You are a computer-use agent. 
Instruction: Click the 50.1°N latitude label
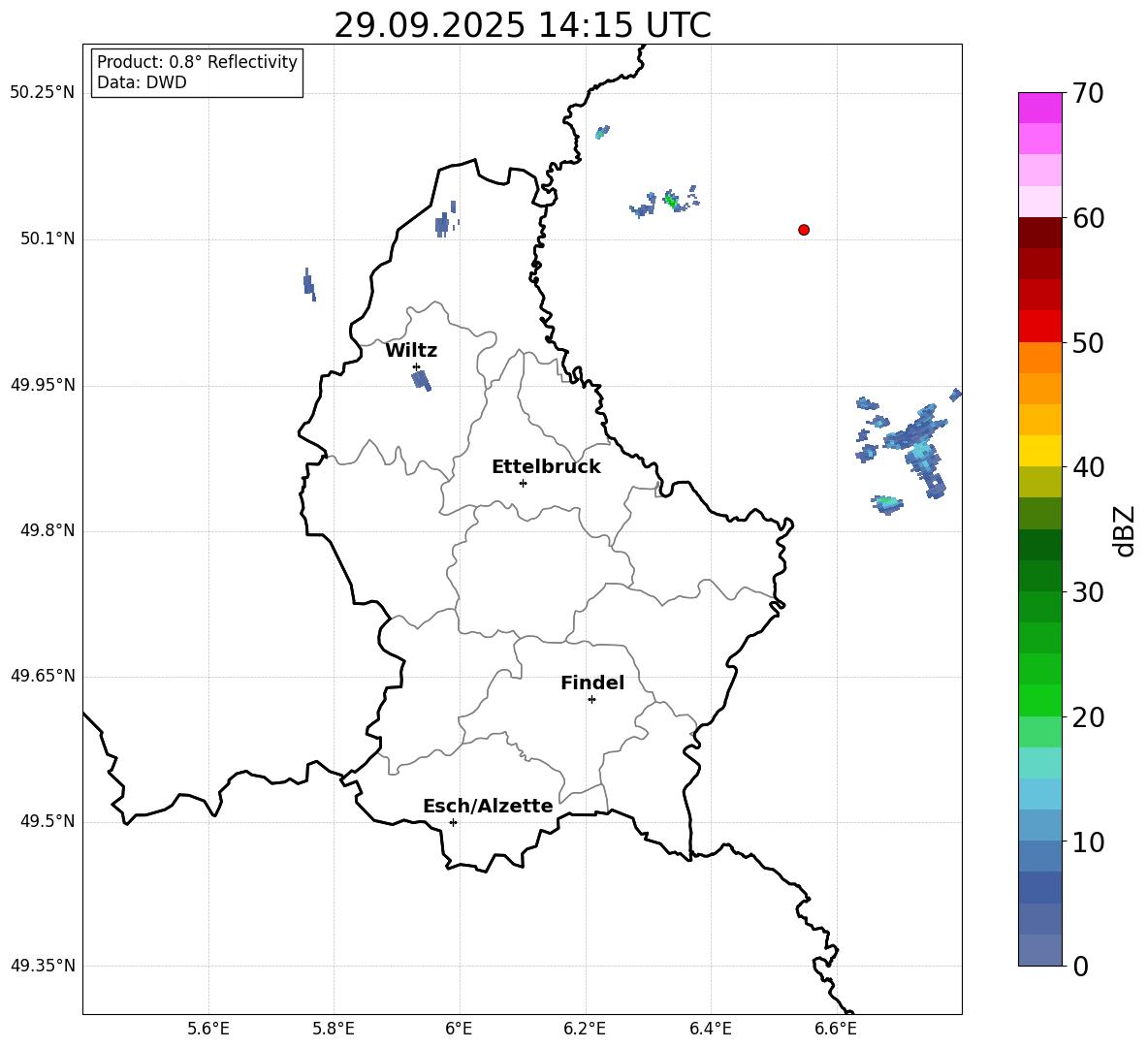tap(48, 239)
